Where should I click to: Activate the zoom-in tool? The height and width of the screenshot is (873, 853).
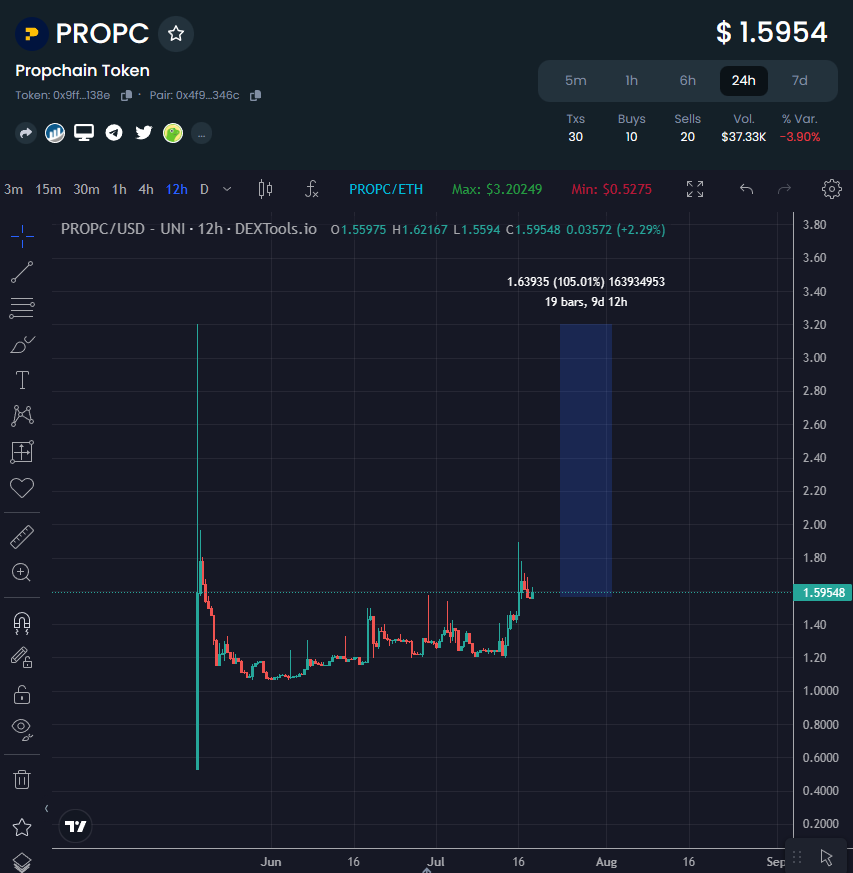coord(22,573)
